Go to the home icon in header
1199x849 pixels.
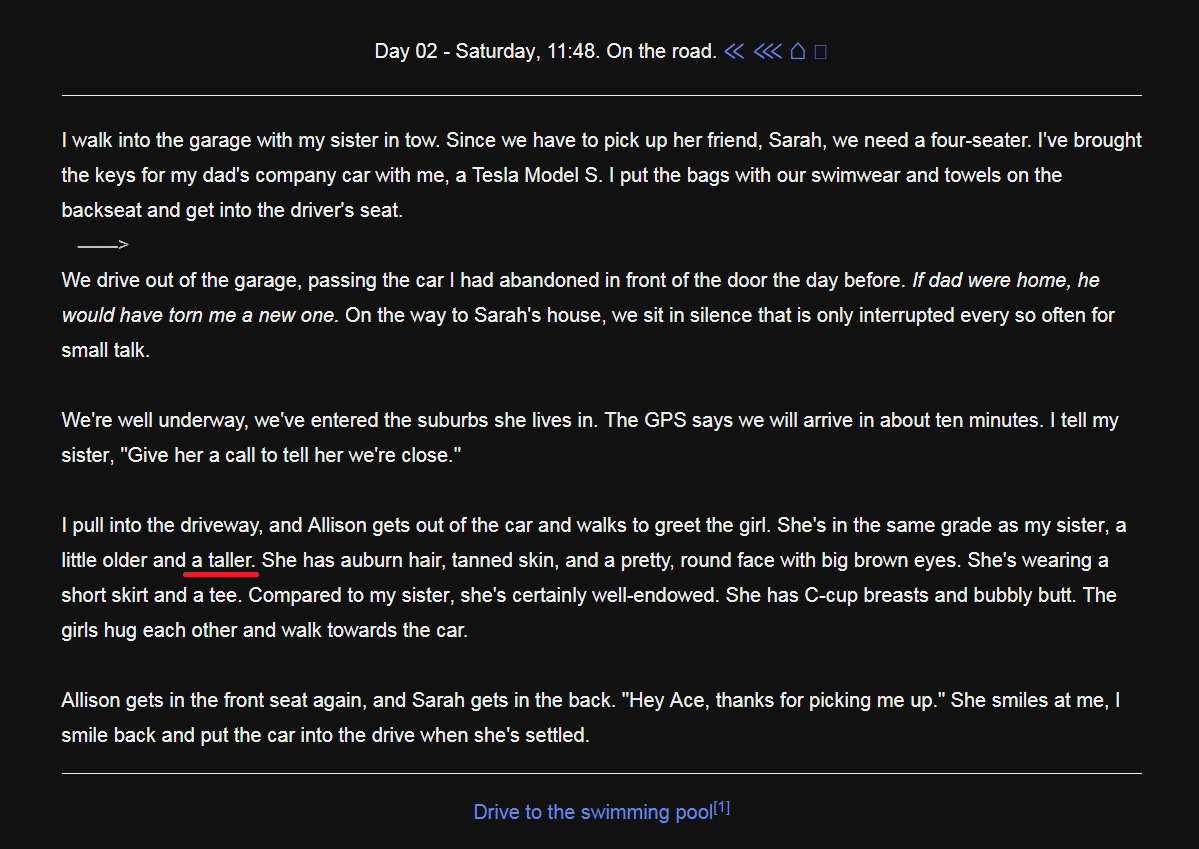(x=798, y=51)
